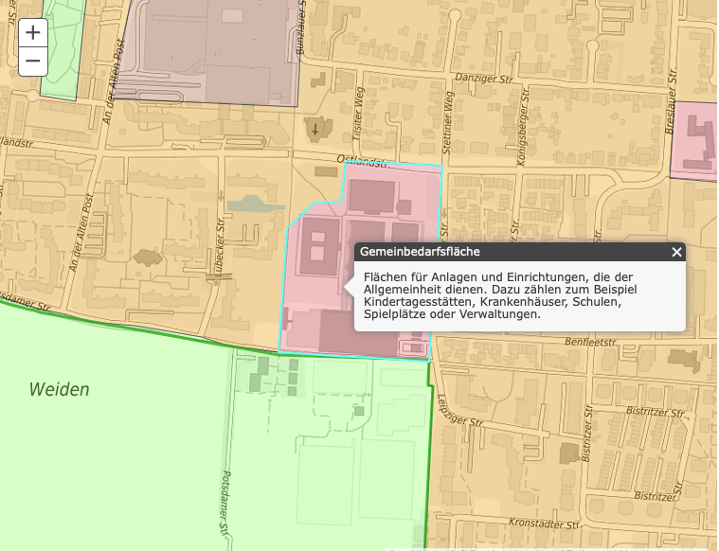This screenshot has height=551, width=719.
Task: Close the Gemeinbedarfsfläche popup
Action: pyautogui.click(x=676, y=252)
